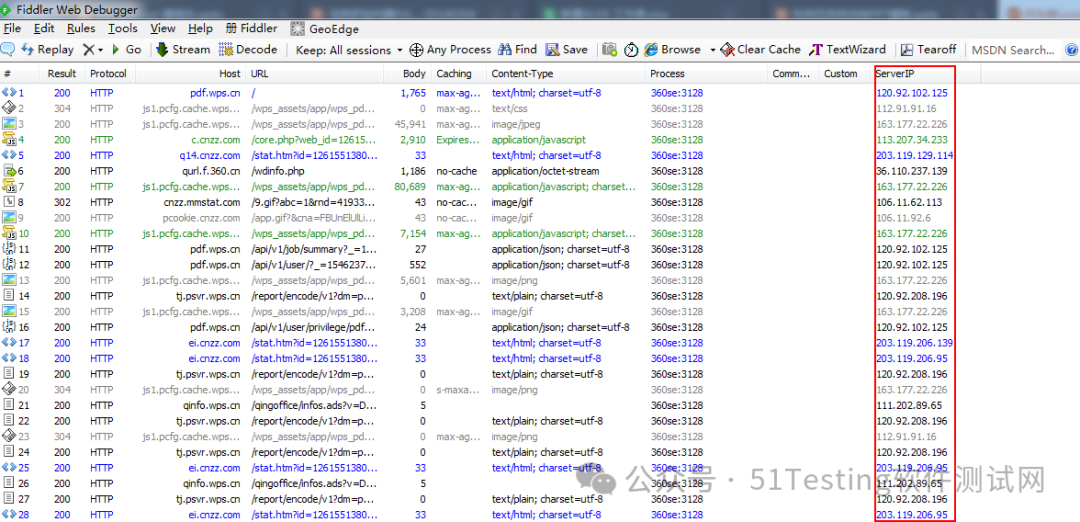Image resolution: width=1080 pixels, height=522 pixels.
Task: Click the comment bubble icon in toolbar
Action: [8, 50]
